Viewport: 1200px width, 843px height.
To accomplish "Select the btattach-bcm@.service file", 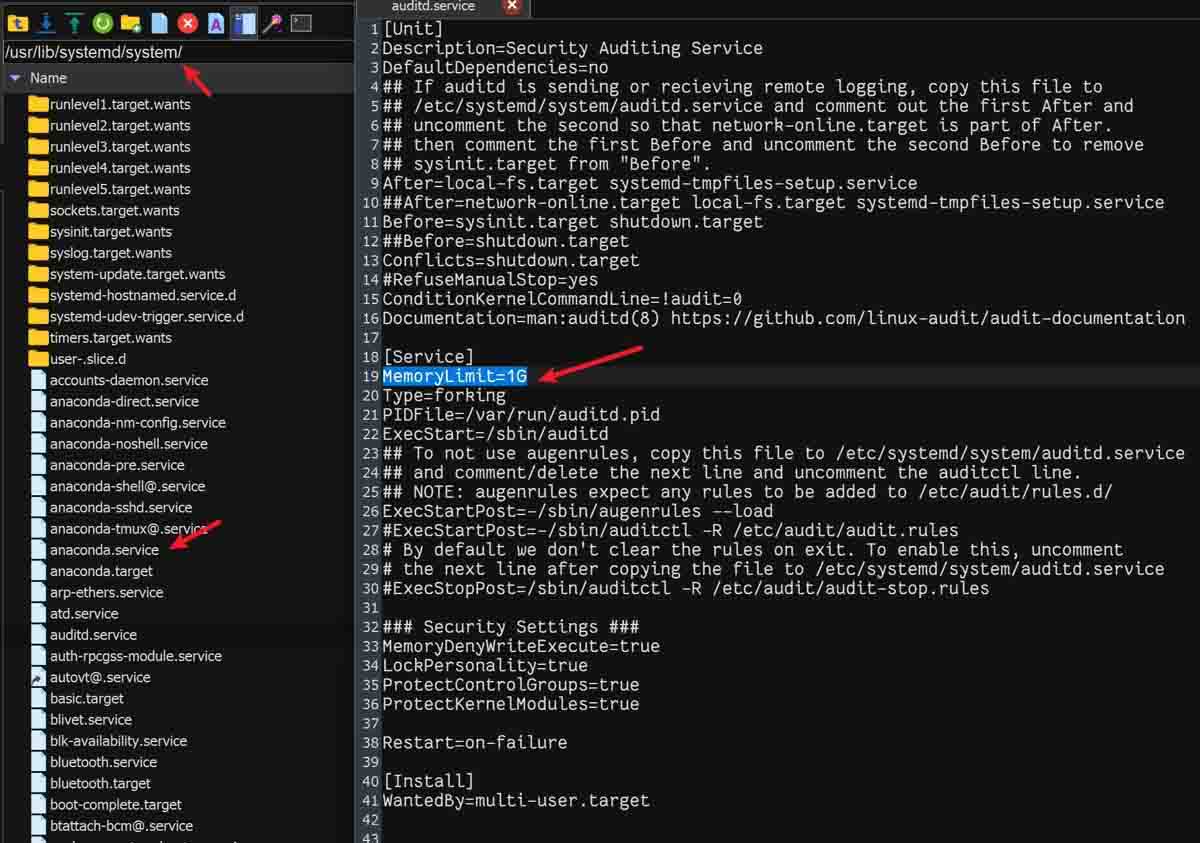I will (112, 826).
